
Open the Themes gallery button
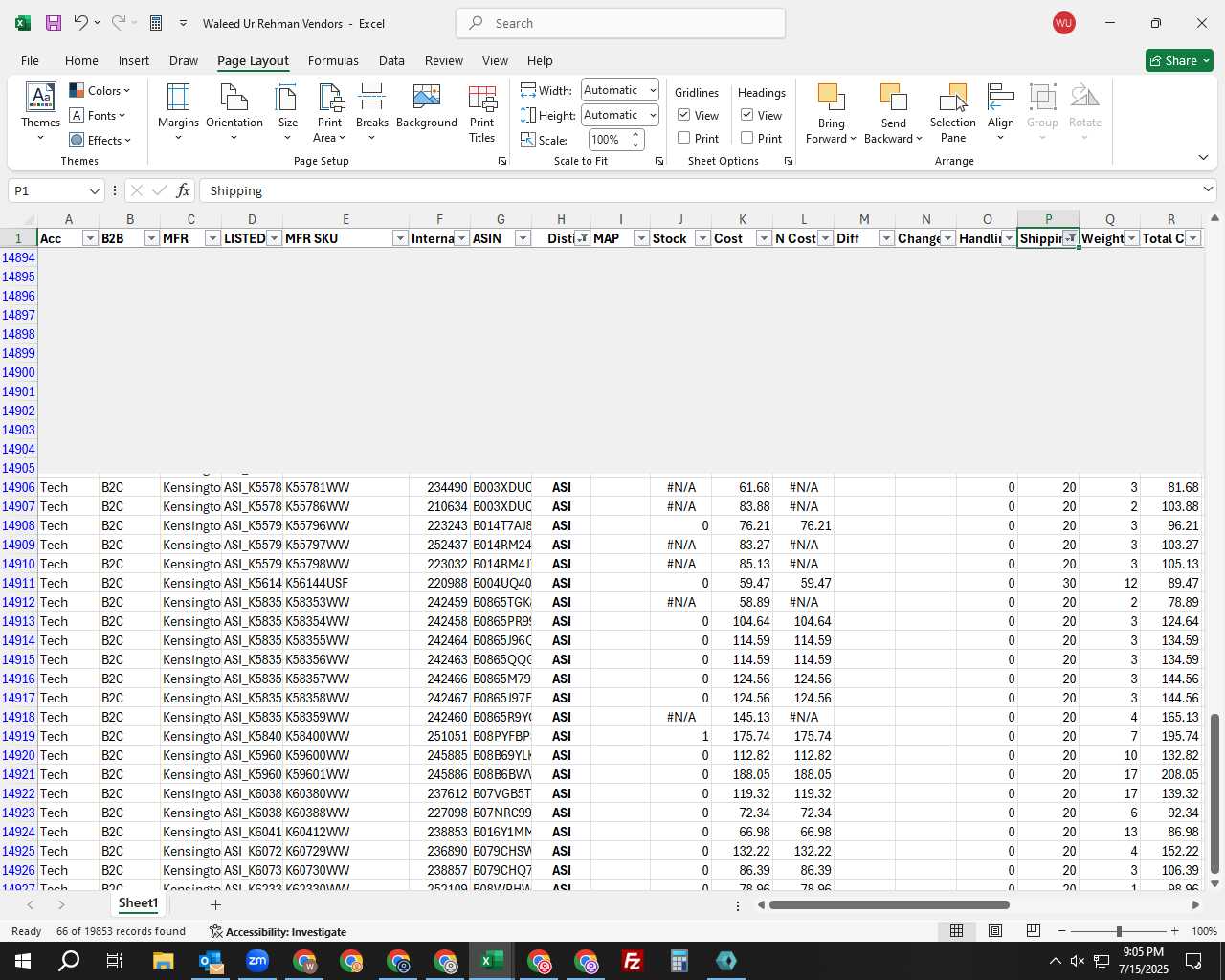40,113
